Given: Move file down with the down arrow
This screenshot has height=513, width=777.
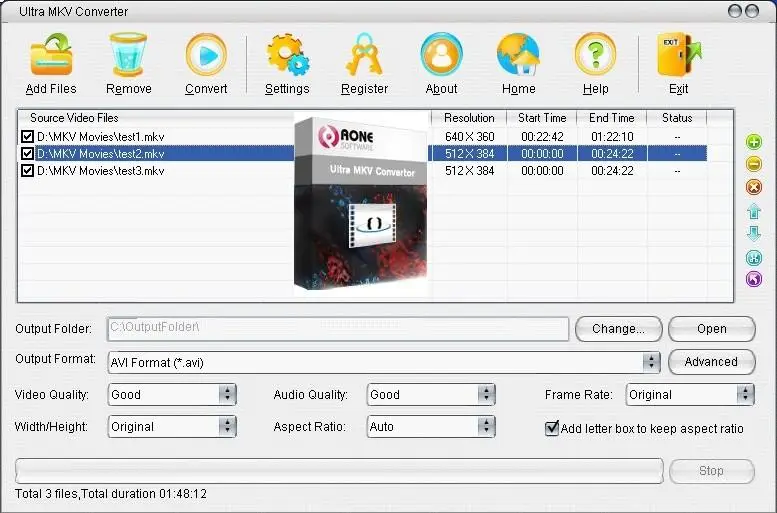Looking at the screenshot, I should pyautogui.click(x=754, y=233).
